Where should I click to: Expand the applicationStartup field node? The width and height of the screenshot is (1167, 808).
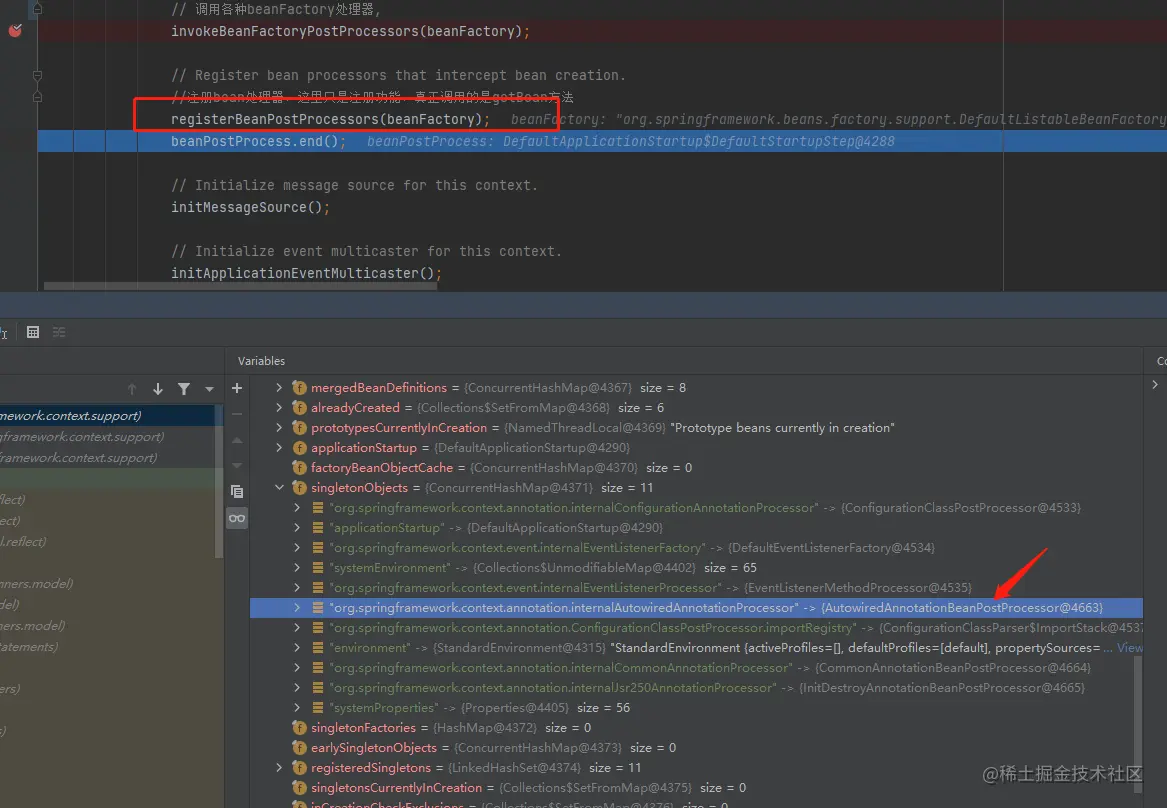click(x=278, y=447)
